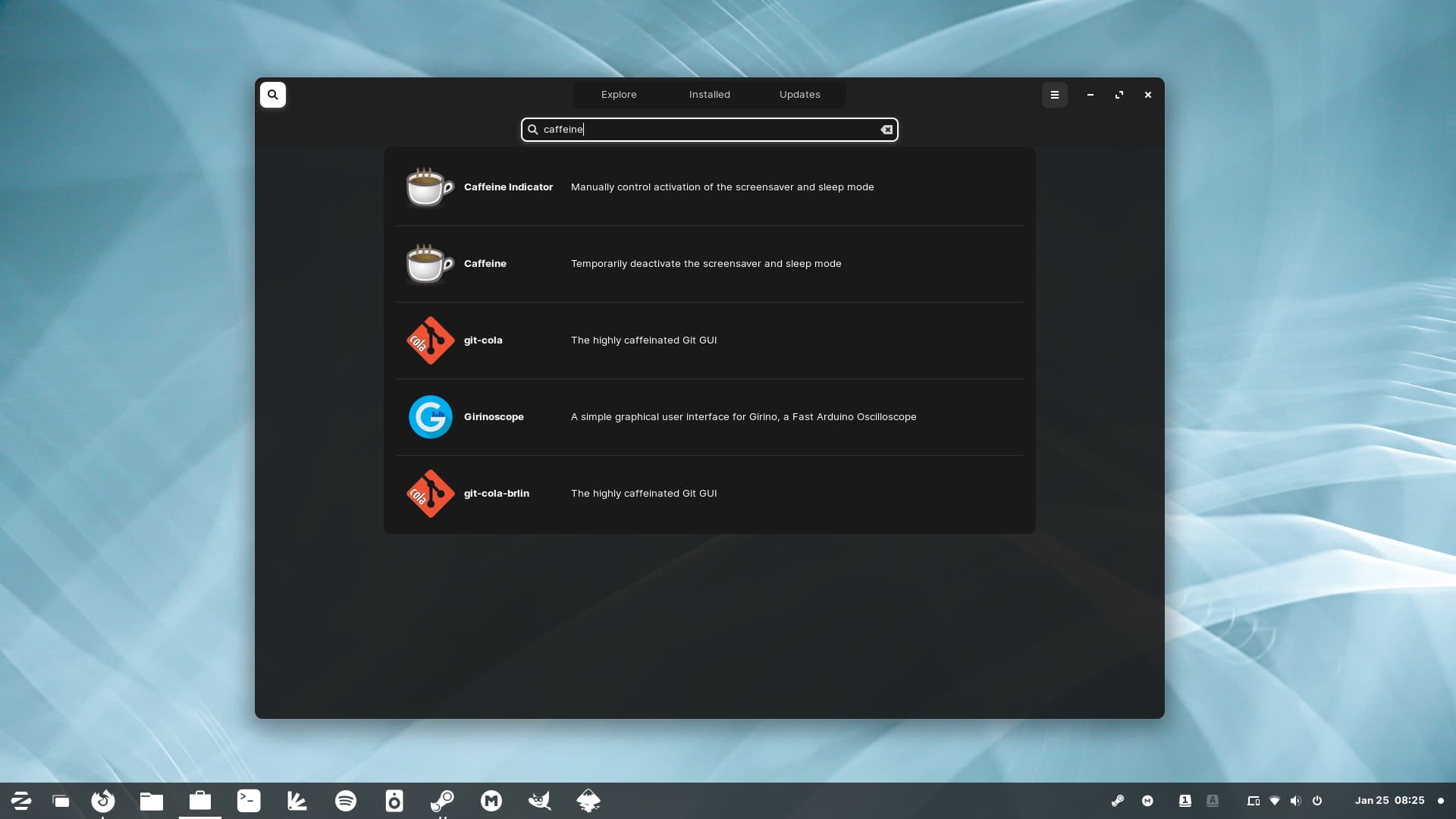1456x819 pixels.
Task: Switch to the Installed tab
Action: pos(710,95)
